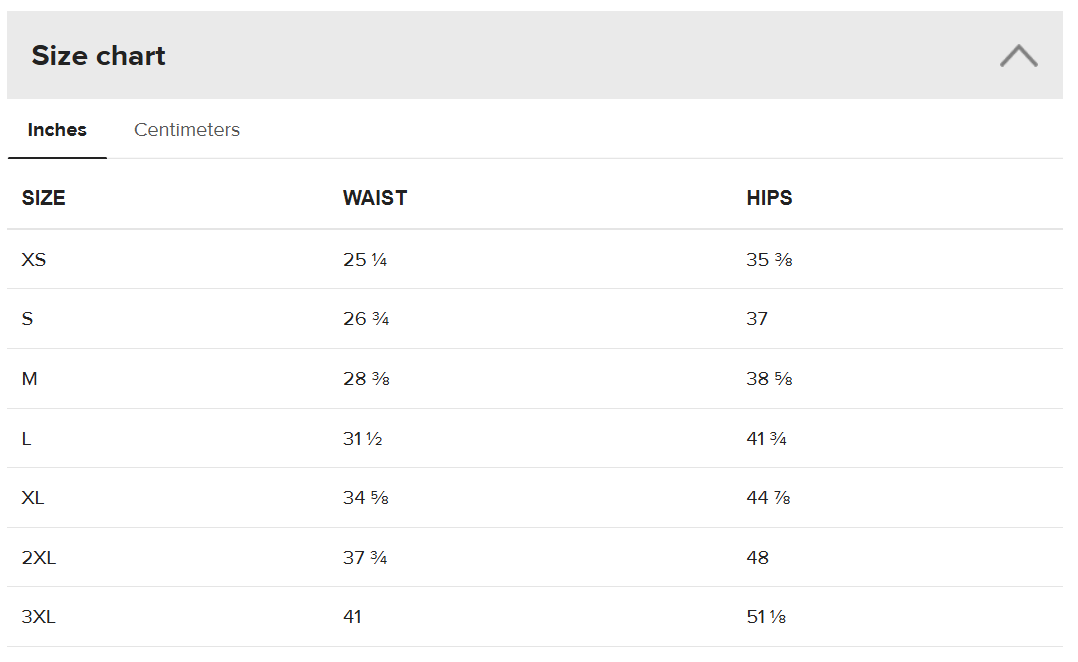1078x662 pixels.
Task: Collapse the Size chart section chevron
Action: [x=1018, y=56]
